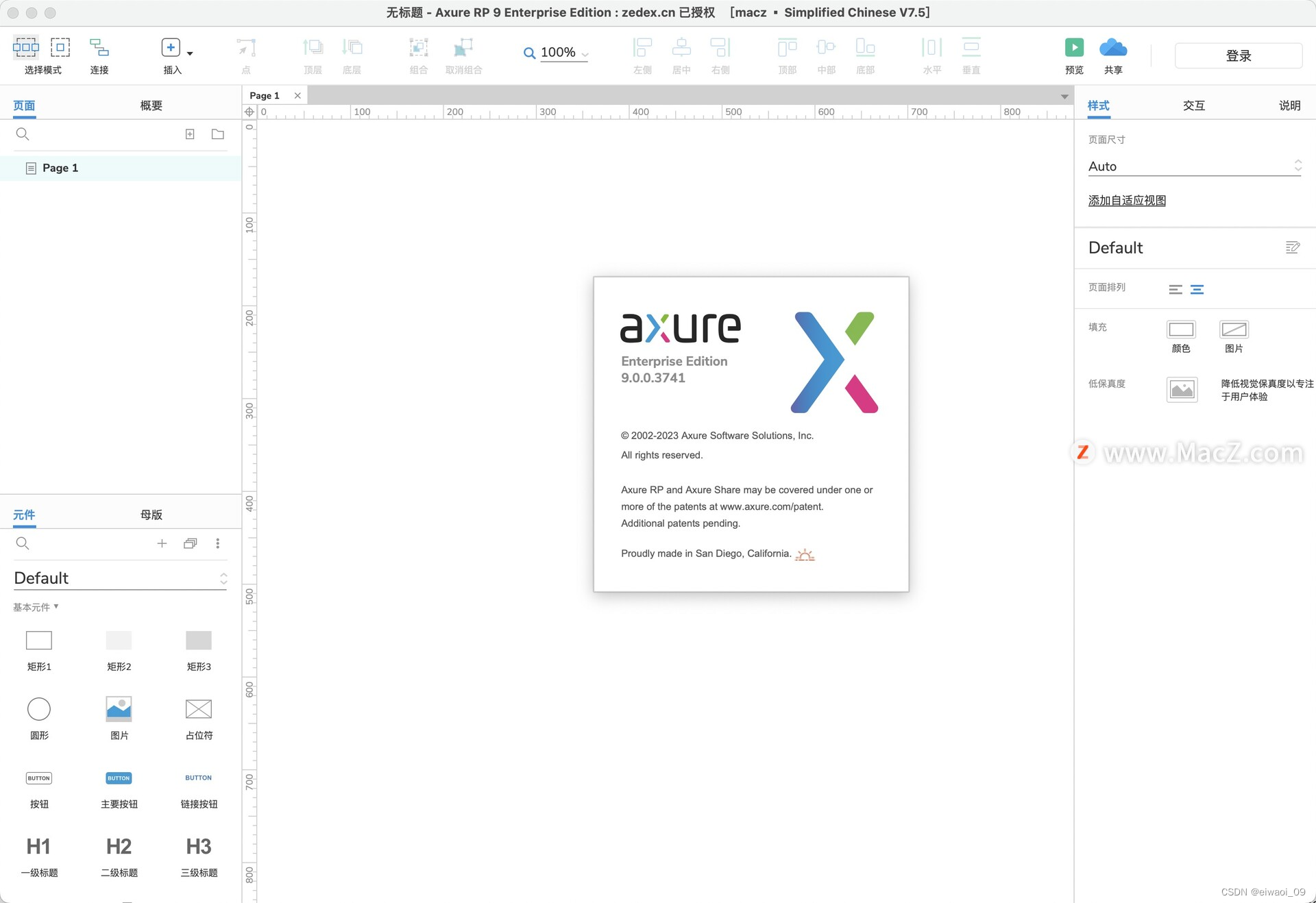1316x903 pixels.
Task: Toggle centered page arrangement in 页面排列
Action: pyautogui.click(x=1197, y=288)
